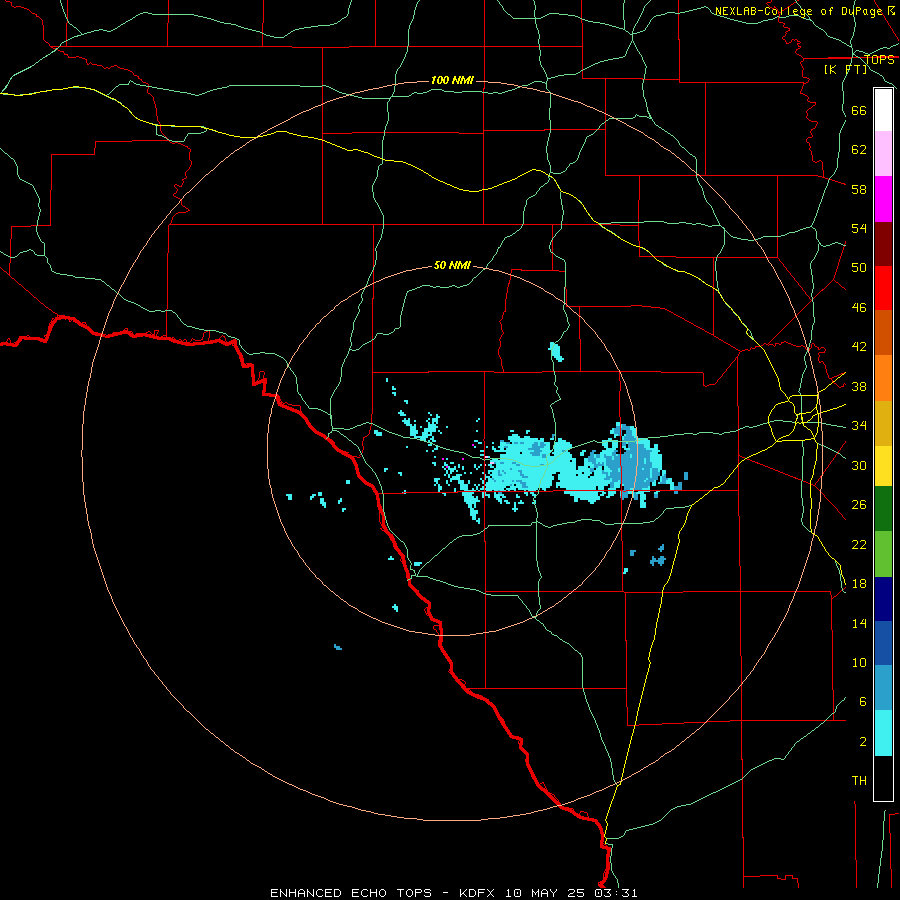The height and width of the screenshot is (900, 900).
Task: Pick the cyan 2 kft legend swatch
Action: point(883,733)
